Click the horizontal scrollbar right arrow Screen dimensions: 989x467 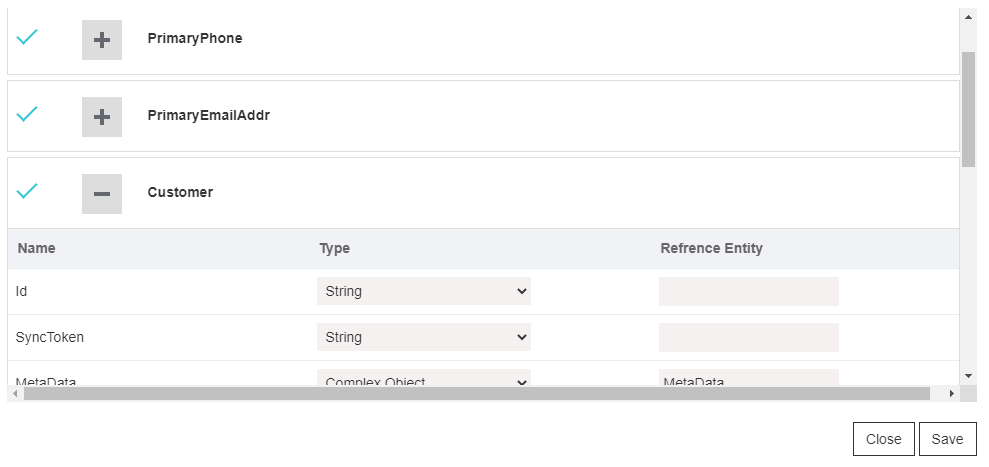click(952, 394)
